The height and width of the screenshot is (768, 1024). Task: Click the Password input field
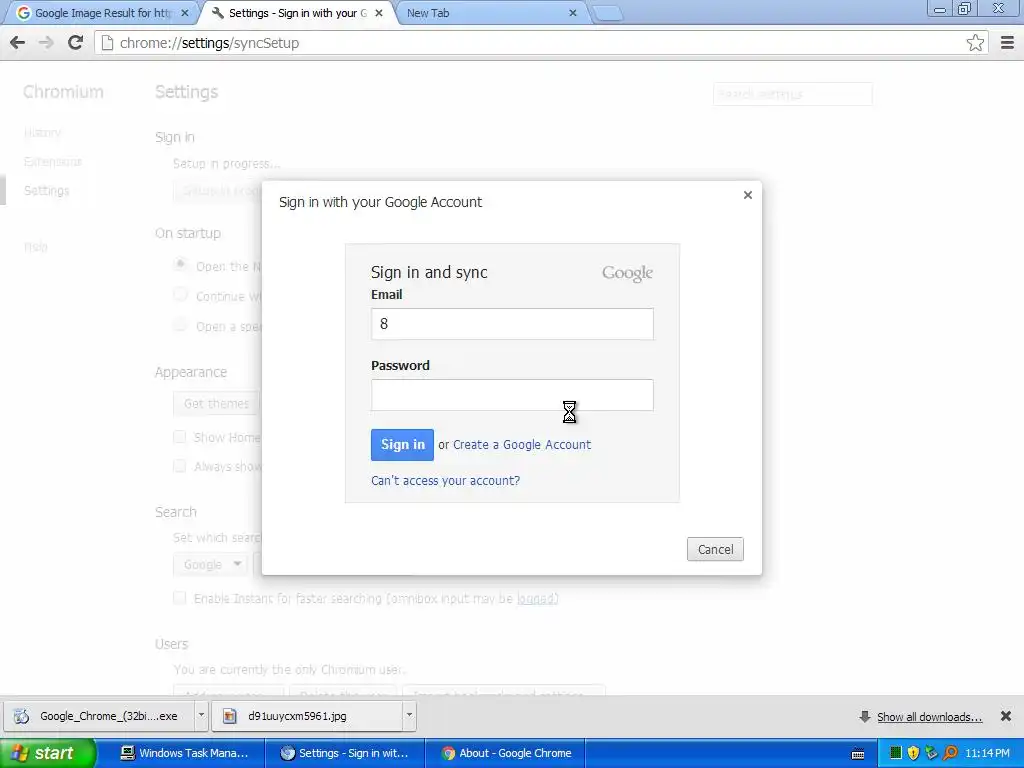(x=512, y=395)
